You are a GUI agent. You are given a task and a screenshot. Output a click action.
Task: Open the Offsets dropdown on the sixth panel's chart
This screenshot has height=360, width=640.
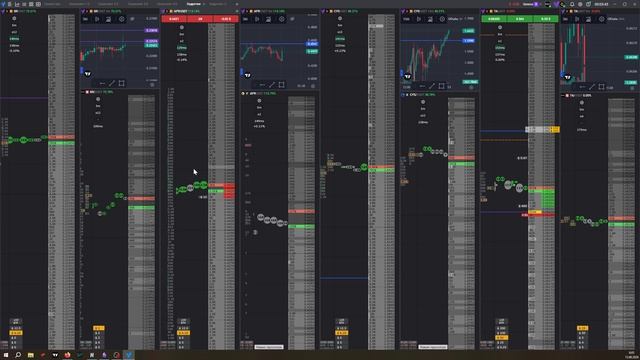click(x=455, y=19)
